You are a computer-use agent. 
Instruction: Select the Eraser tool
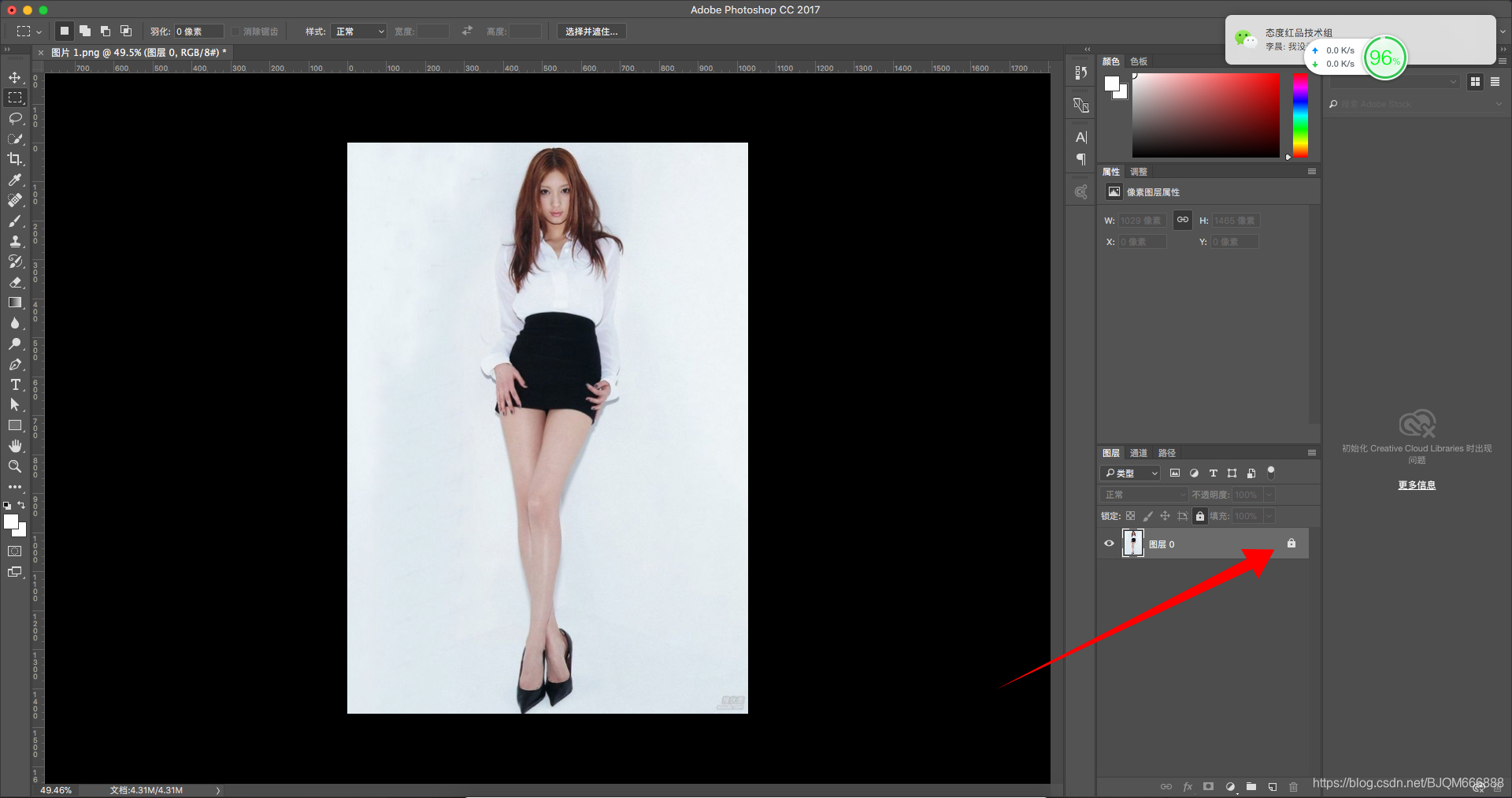(15, 282)
